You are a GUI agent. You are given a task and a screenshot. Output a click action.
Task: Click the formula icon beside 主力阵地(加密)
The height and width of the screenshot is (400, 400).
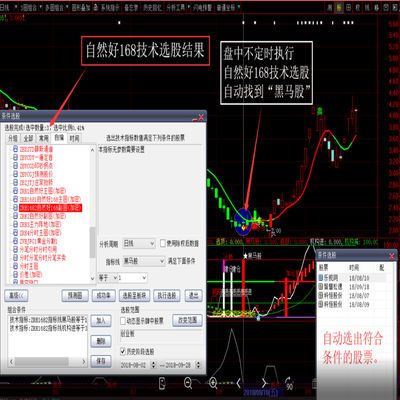coord(15,224)
